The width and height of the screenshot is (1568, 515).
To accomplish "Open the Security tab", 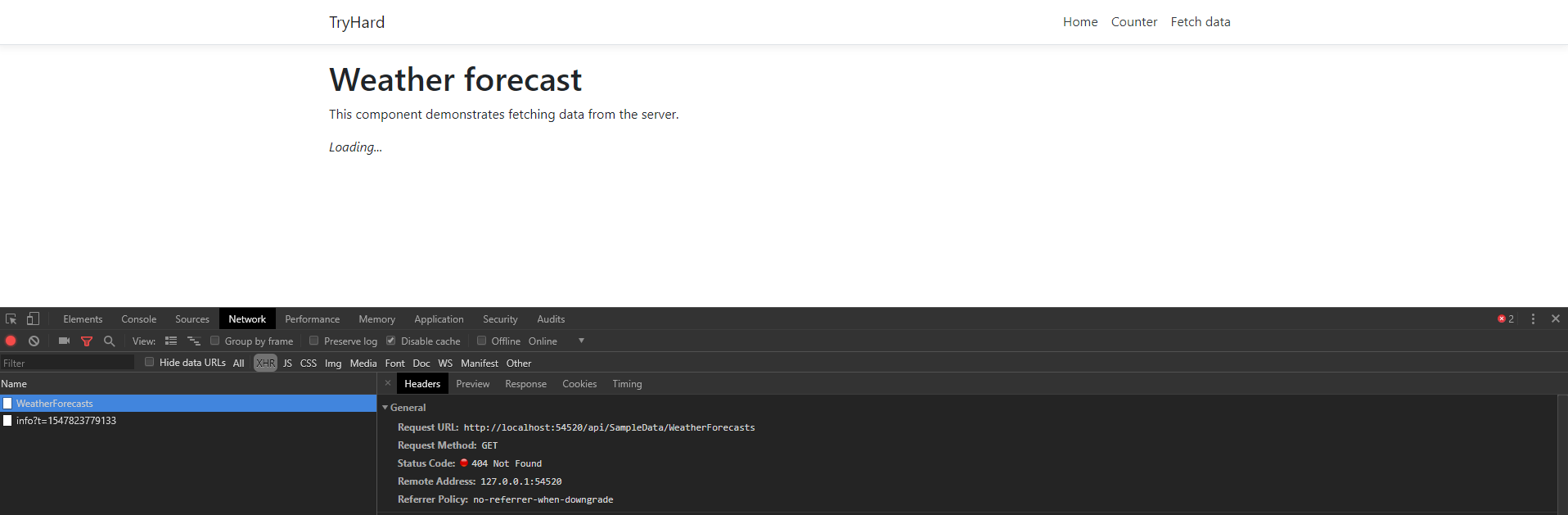I will click(x=500, y=319).
